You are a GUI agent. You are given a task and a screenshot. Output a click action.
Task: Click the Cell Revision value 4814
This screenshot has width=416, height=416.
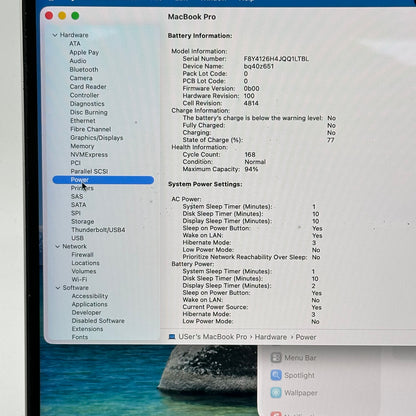(x=251, y=103)
